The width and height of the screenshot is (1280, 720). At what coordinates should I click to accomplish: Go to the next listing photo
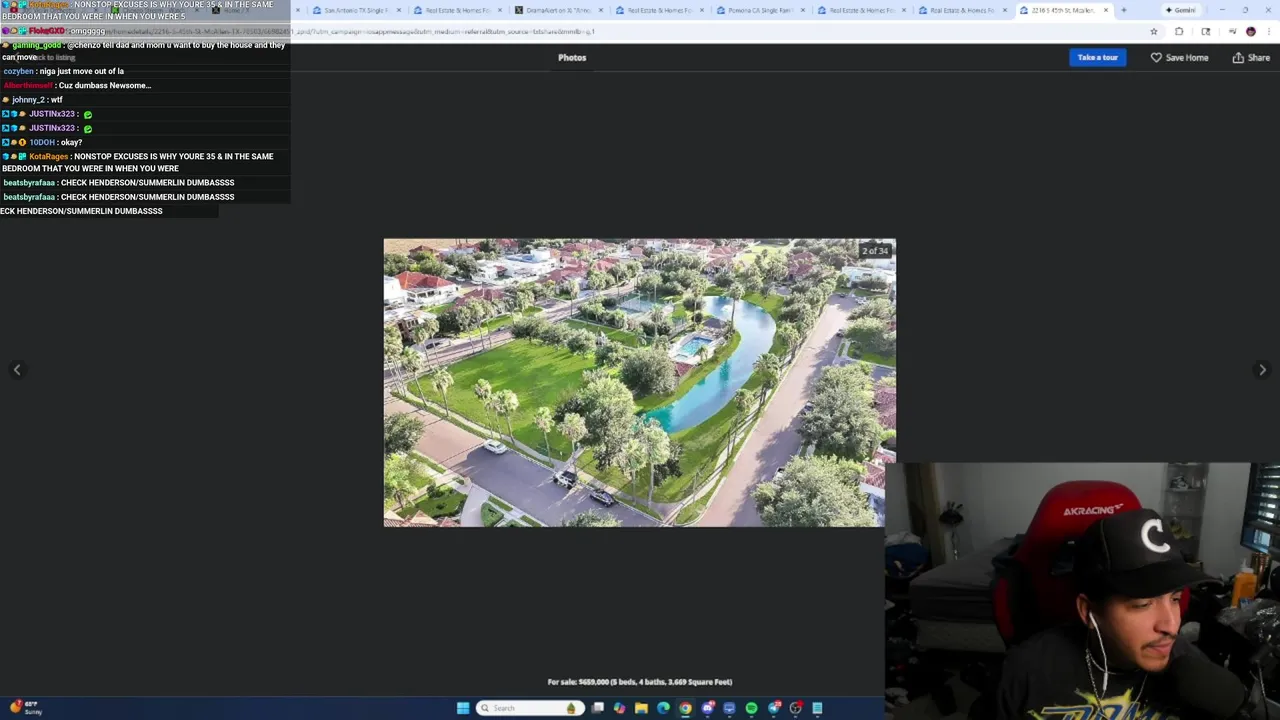[1262, 370]
